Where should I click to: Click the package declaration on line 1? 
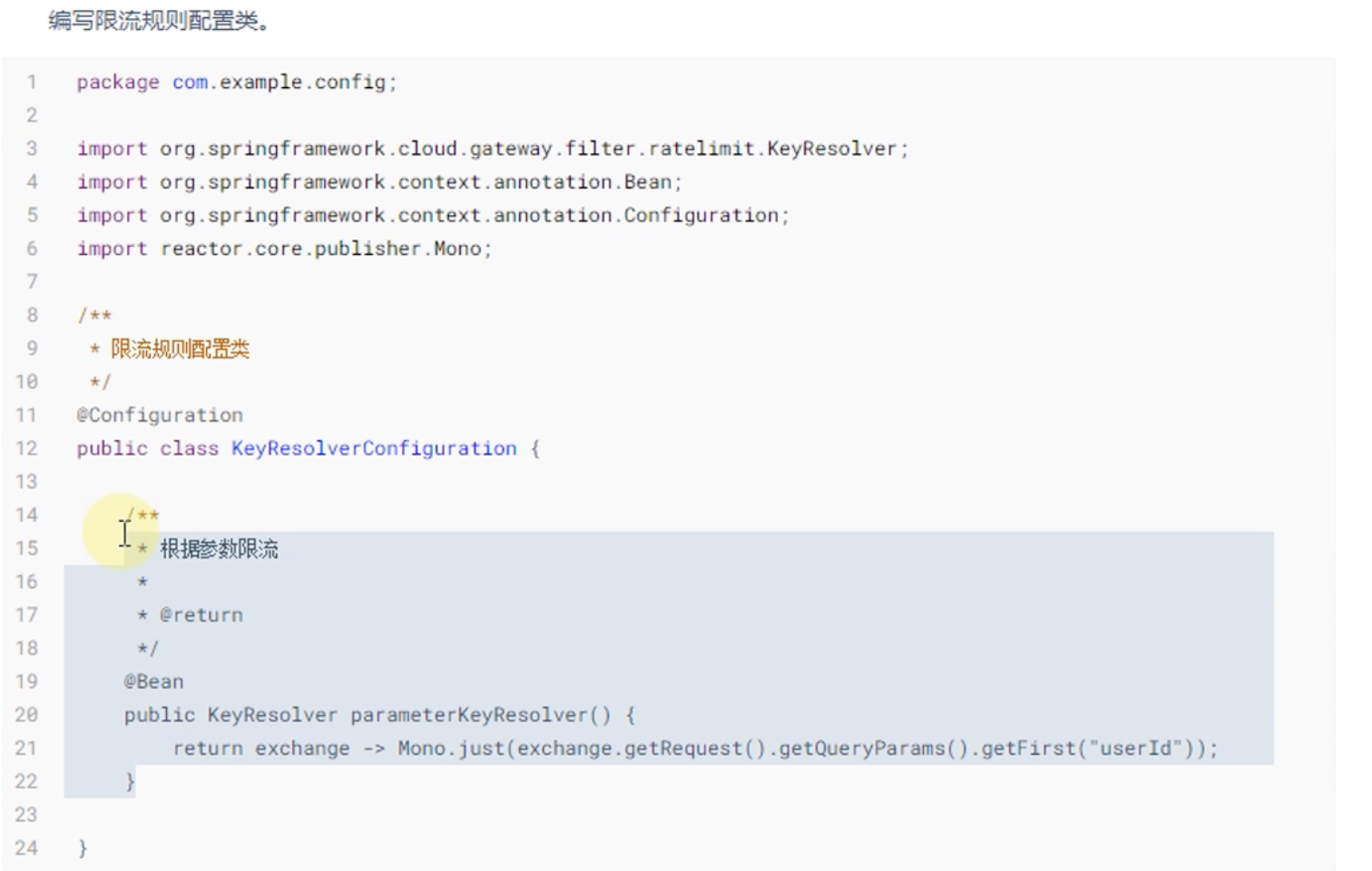click(237, 83)
